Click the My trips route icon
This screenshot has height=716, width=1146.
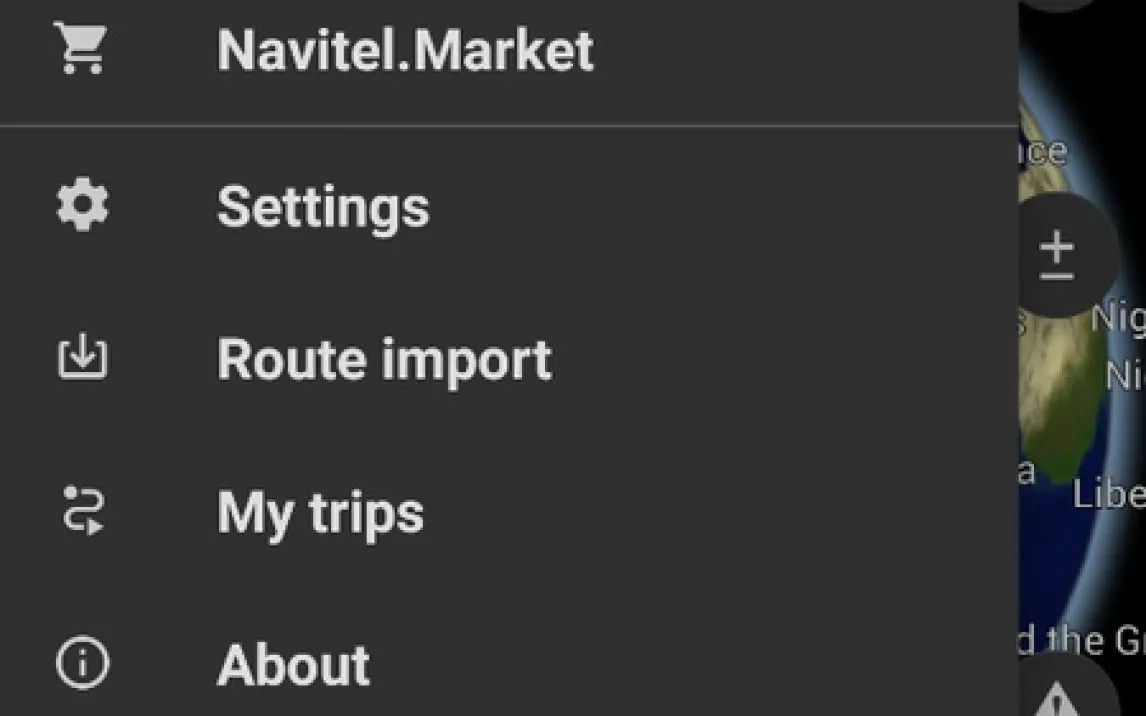tap(82, 510)
